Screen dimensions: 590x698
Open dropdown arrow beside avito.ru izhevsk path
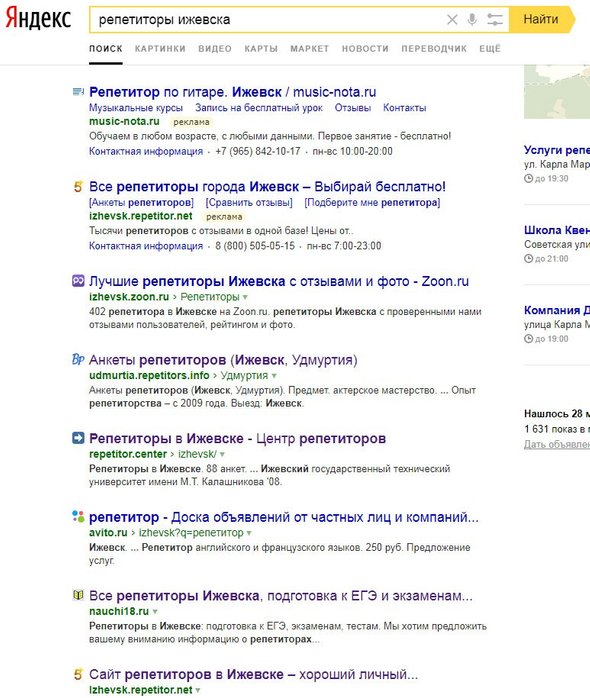click(249, 533)
